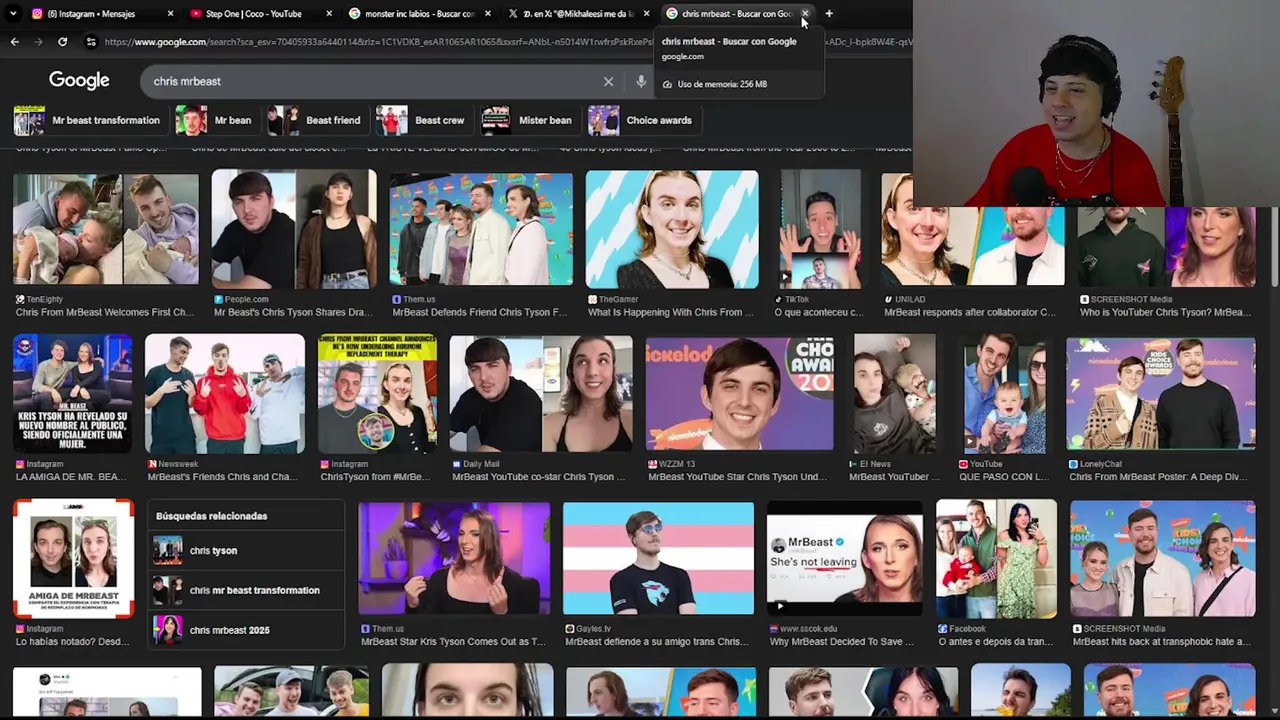The height and width of the screenshot is (720, 1280).
Task: Open link Why MrBeast Decided To Save
Action: (841, 642)
